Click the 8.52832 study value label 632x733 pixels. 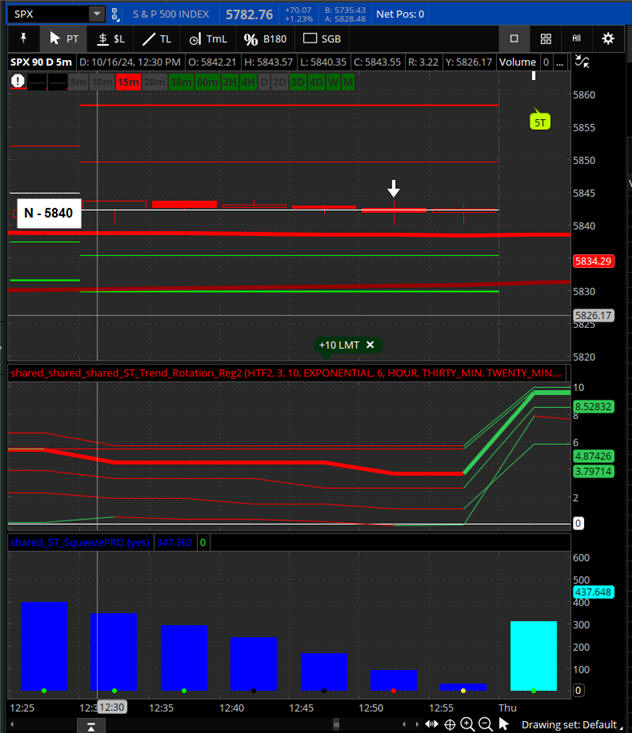[x=593, y=407]
